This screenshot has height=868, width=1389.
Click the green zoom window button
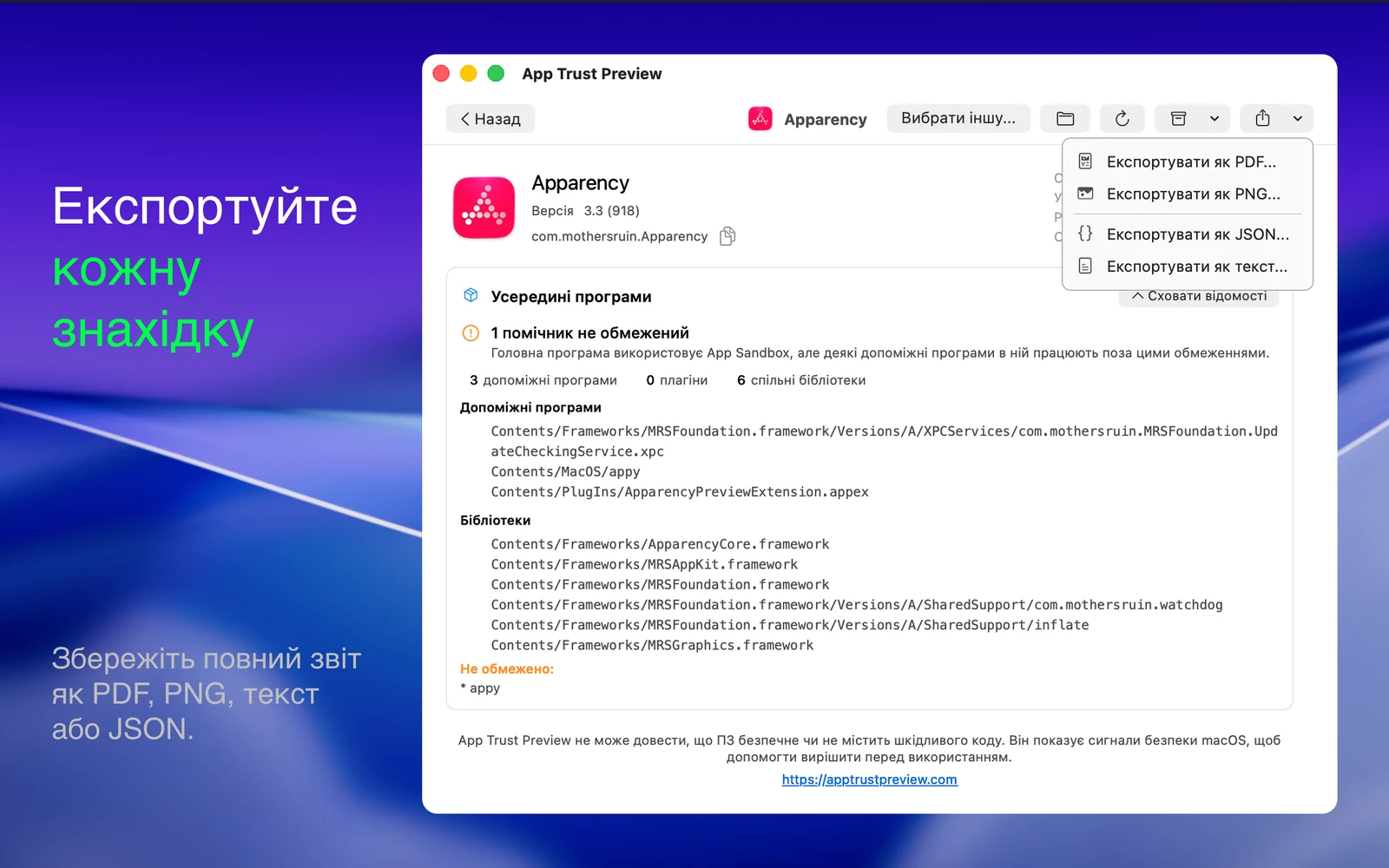496,74
